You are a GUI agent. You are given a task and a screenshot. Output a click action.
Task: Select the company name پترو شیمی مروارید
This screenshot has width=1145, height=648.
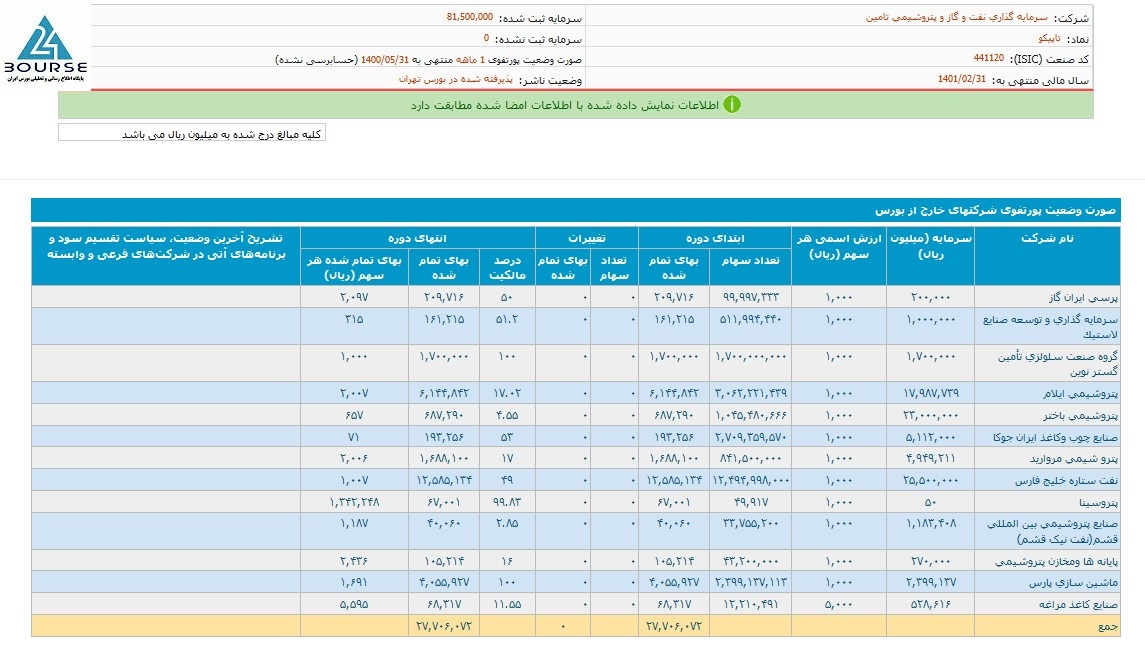click(1073, 459)
